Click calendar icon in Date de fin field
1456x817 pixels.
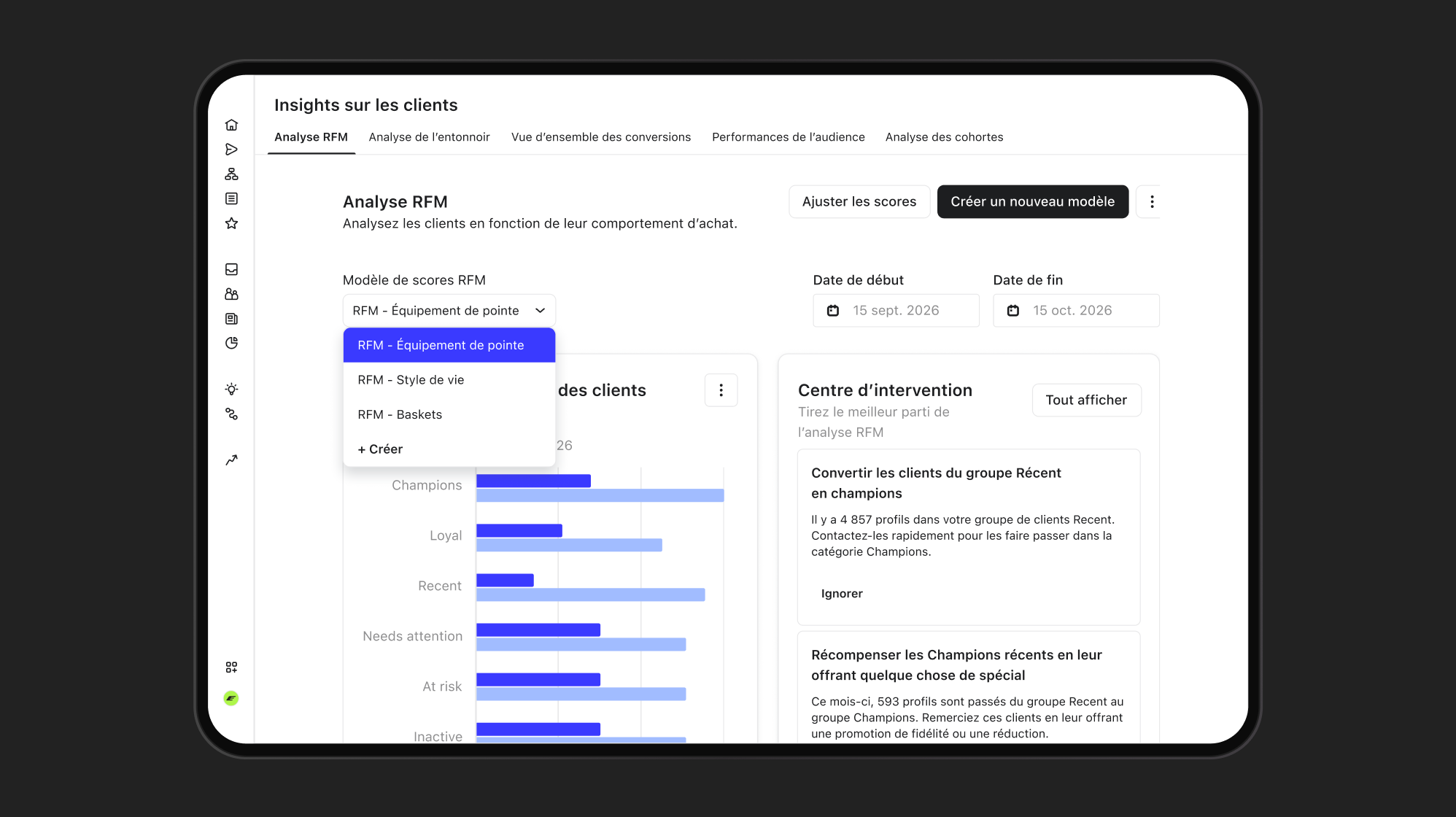tap(1012, 311)
